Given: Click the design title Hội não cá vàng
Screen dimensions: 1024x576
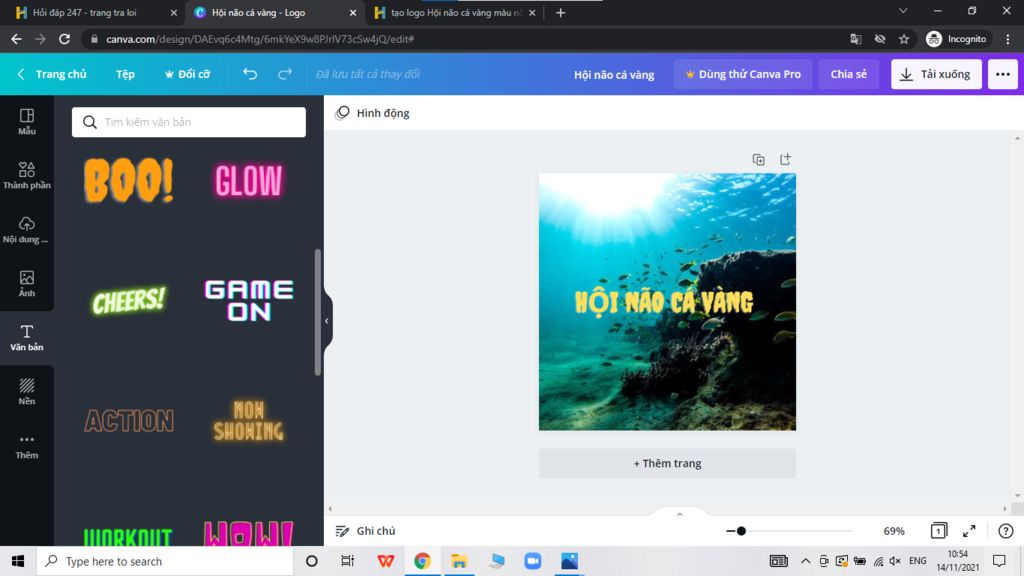Looking at the screenshot, I should 614,74.
